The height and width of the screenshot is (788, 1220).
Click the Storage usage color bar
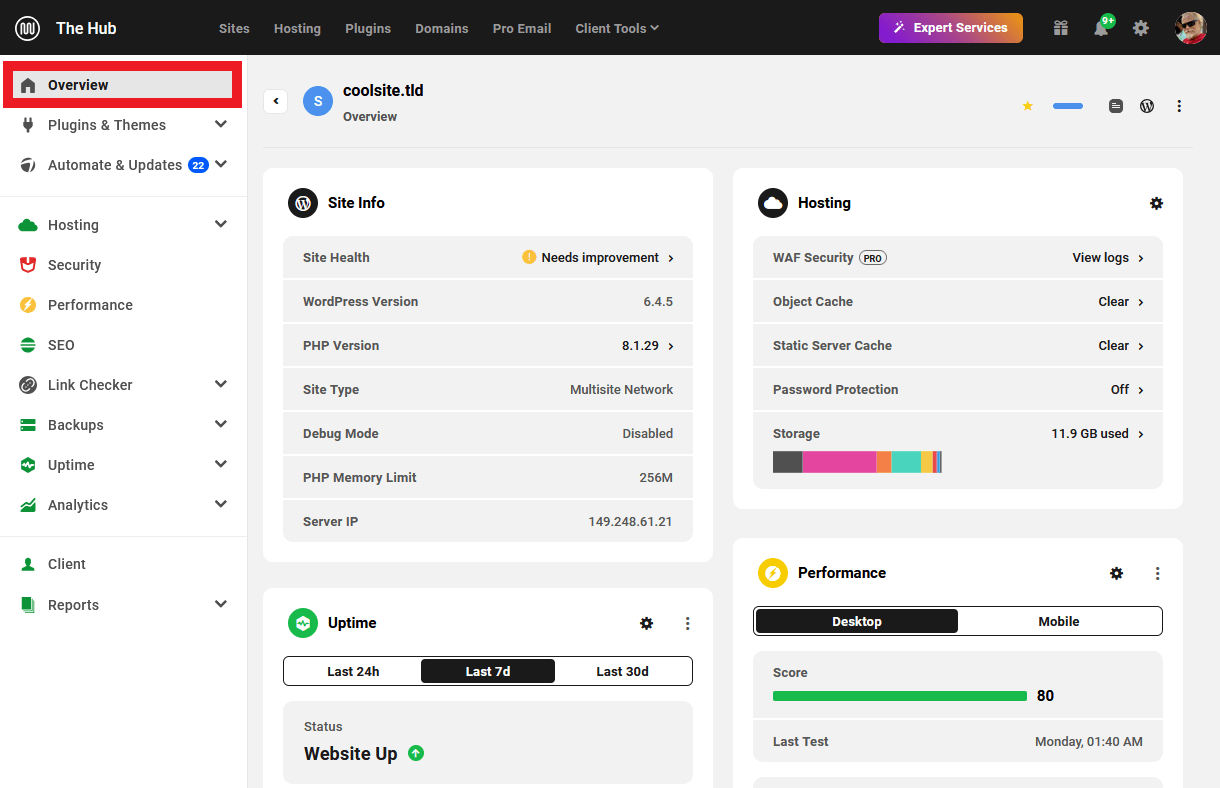coord(857,462)
